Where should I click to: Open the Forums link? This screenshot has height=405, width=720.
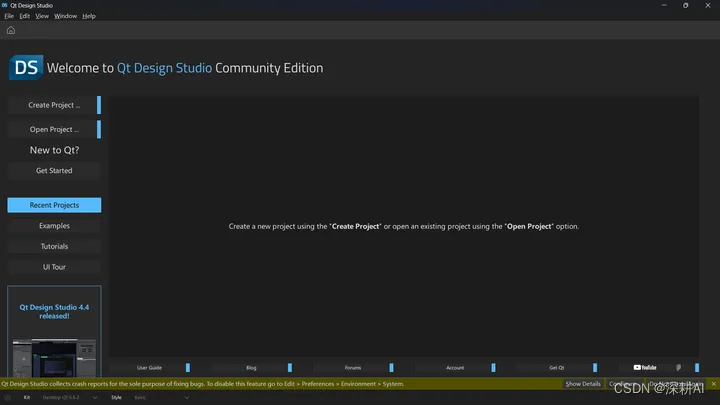point(353,368)
